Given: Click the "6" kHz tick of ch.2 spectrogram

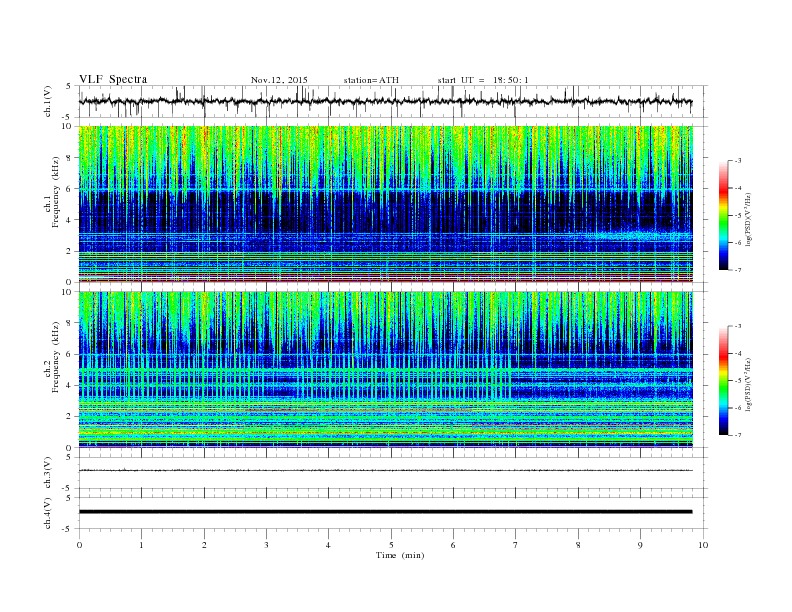Looking at the screenshot, I should point(69,354).
